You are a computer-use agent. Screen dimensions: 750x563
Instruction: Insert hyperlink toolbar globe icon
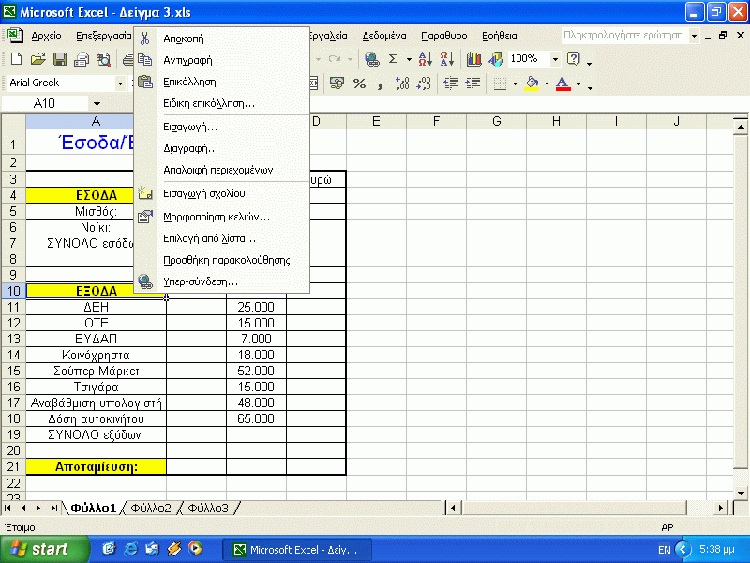click(x=372, y=59)
